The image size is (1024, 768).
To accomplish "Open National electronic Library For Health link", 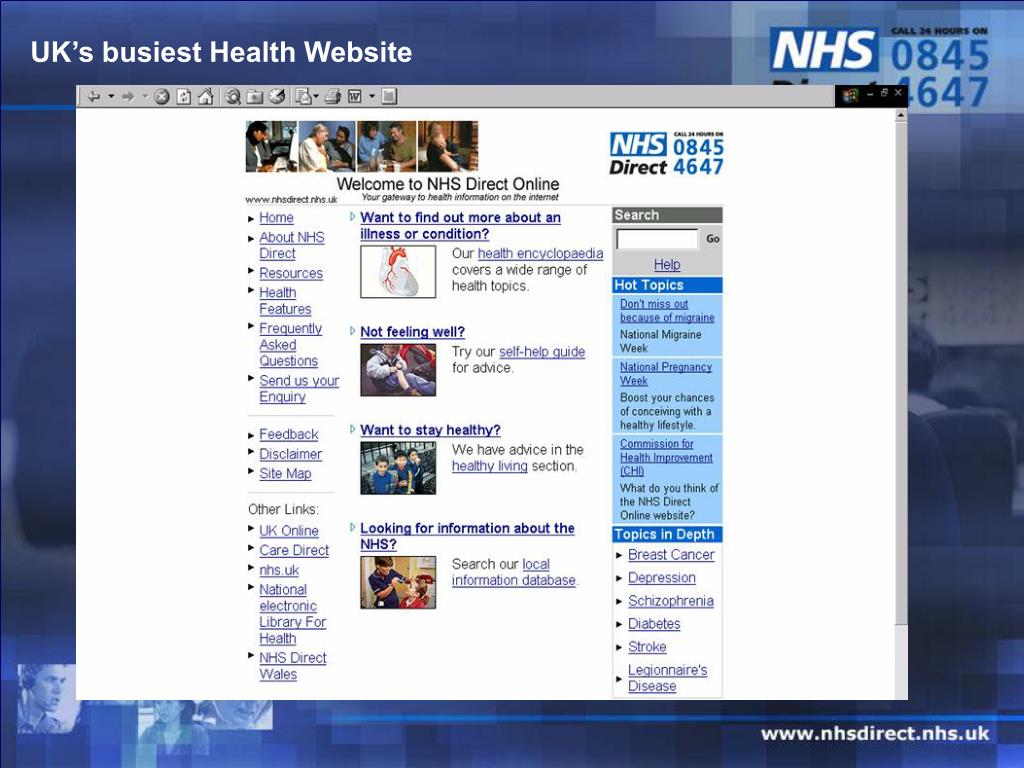I will (x=293, y=614).
